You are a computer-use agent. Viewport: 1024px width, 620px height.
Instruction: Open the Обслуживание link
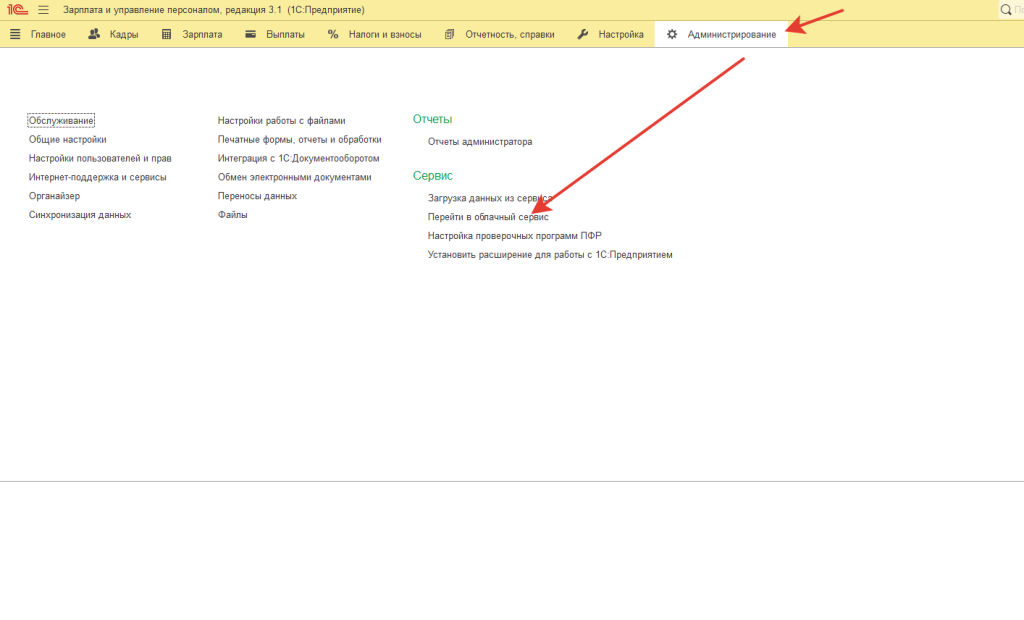(x=61, y=120)
